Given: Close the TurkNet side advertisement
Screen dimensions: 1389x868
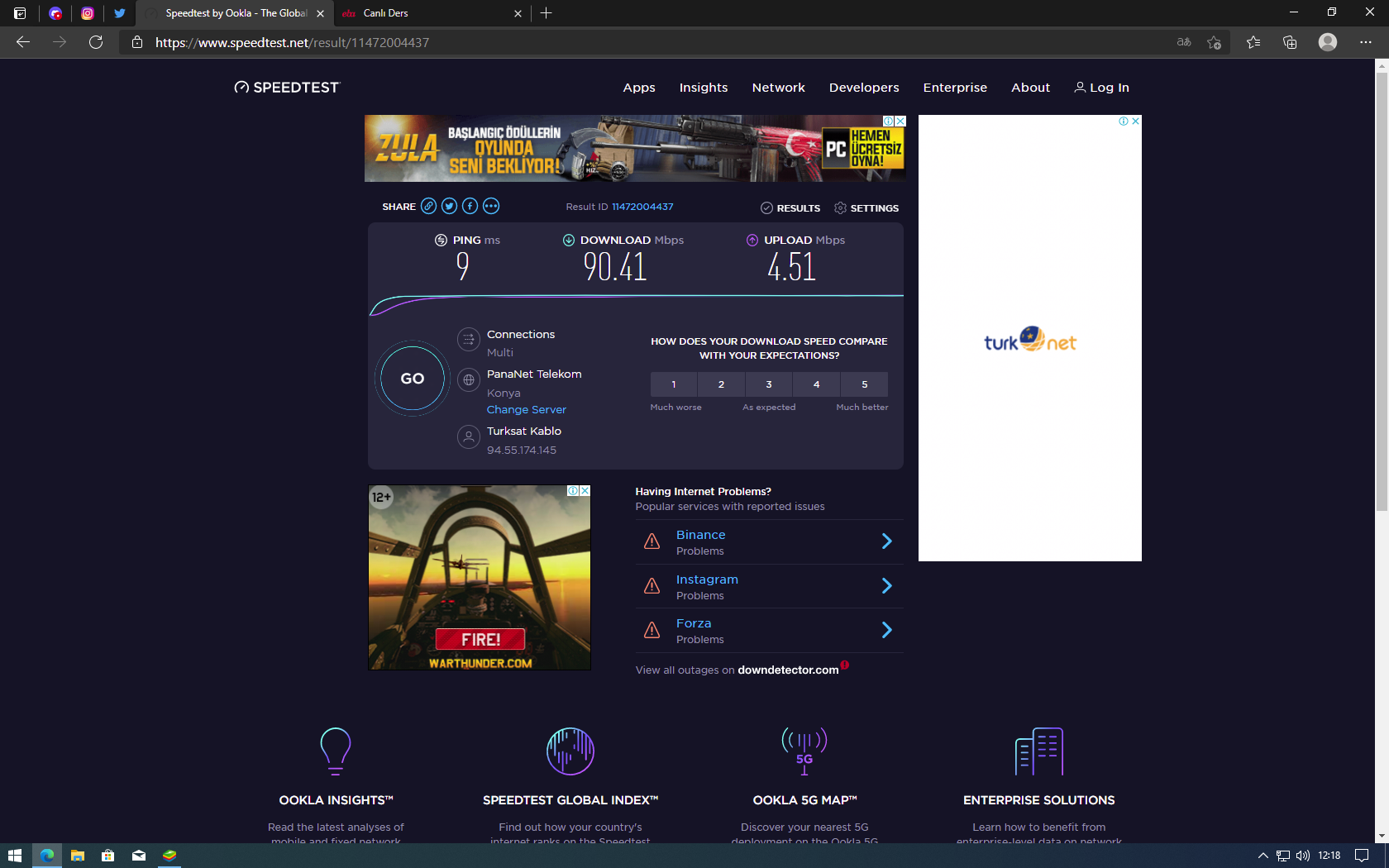Looking at the screenshot, I should (1136, 121).
